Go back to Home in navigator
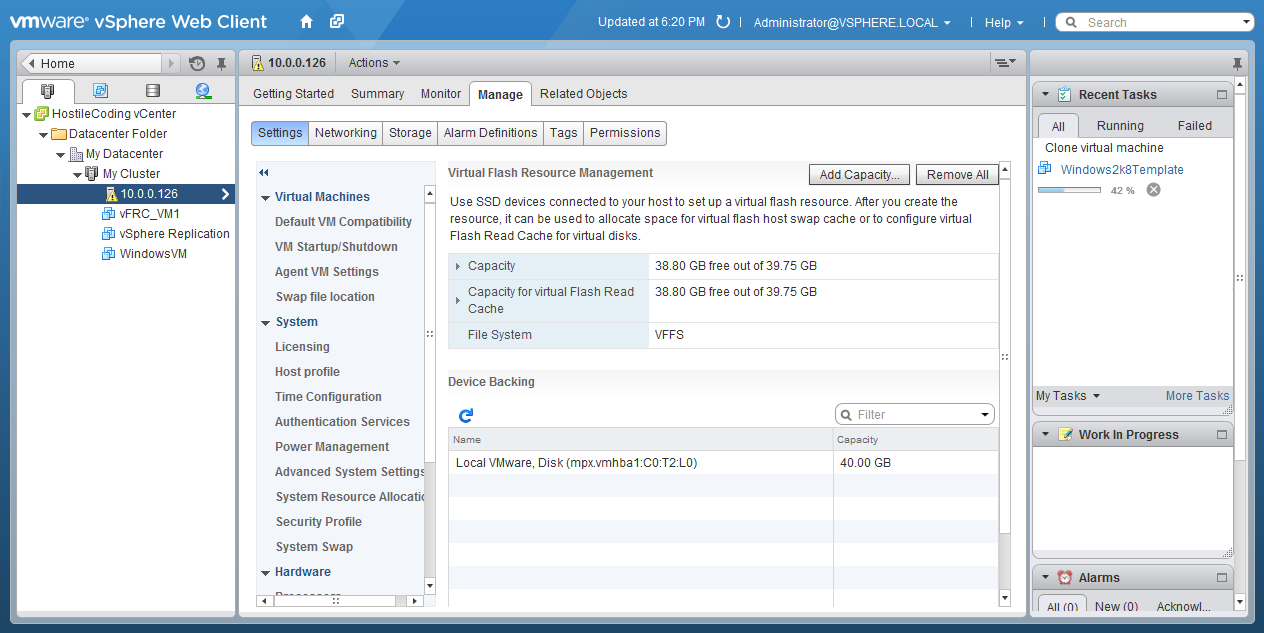 click(x=90, y=63)
